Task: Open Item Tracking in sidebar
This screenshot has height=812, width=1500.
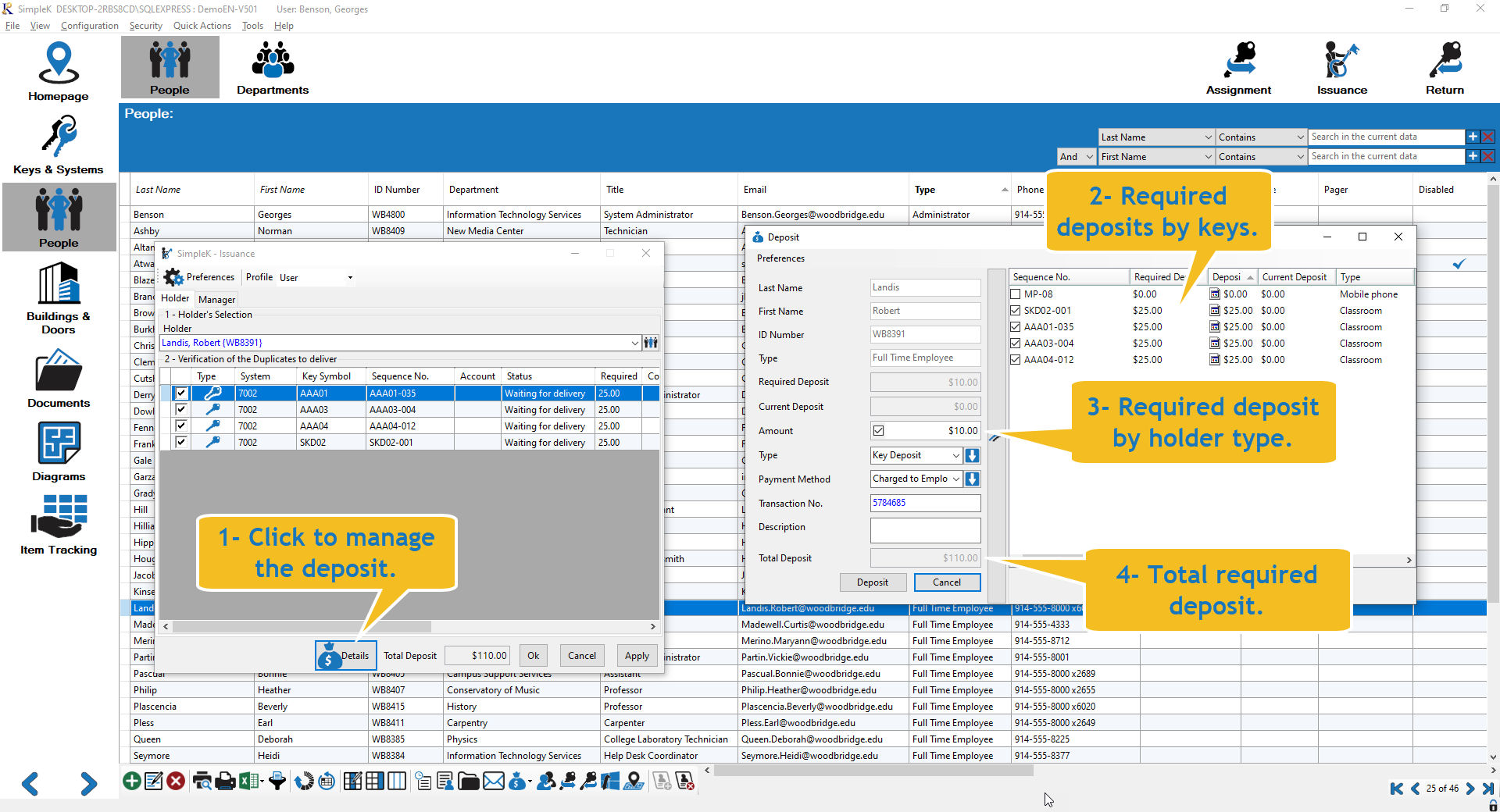Action: 59,525
